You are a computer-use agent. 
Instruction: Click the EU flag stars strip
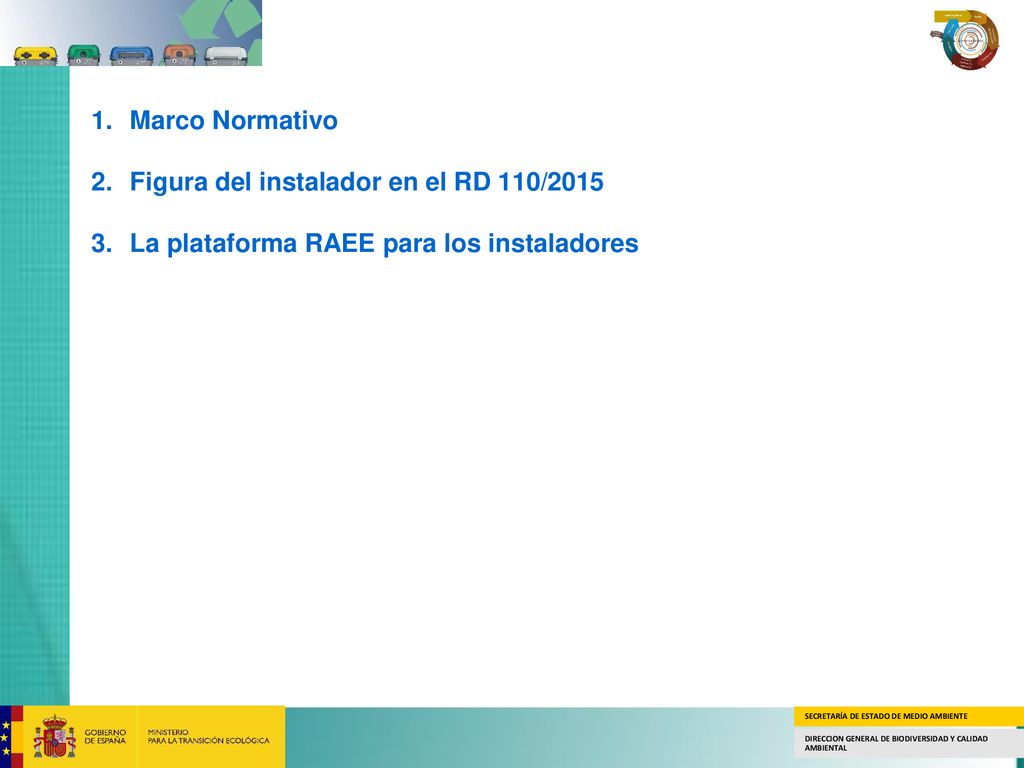(x=5, y=737)
